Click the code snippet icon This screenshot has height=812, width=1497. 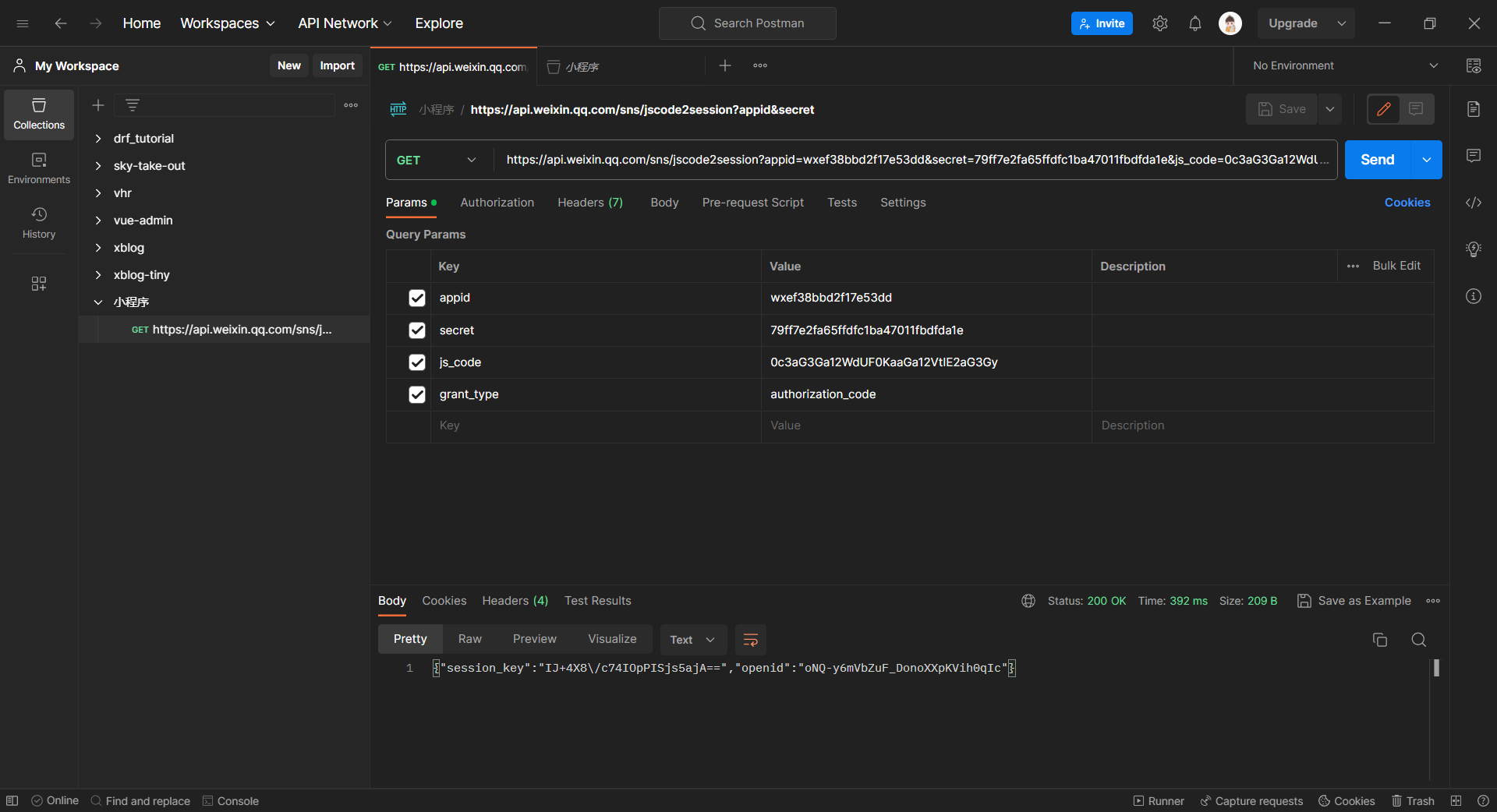coord(1473,203)
